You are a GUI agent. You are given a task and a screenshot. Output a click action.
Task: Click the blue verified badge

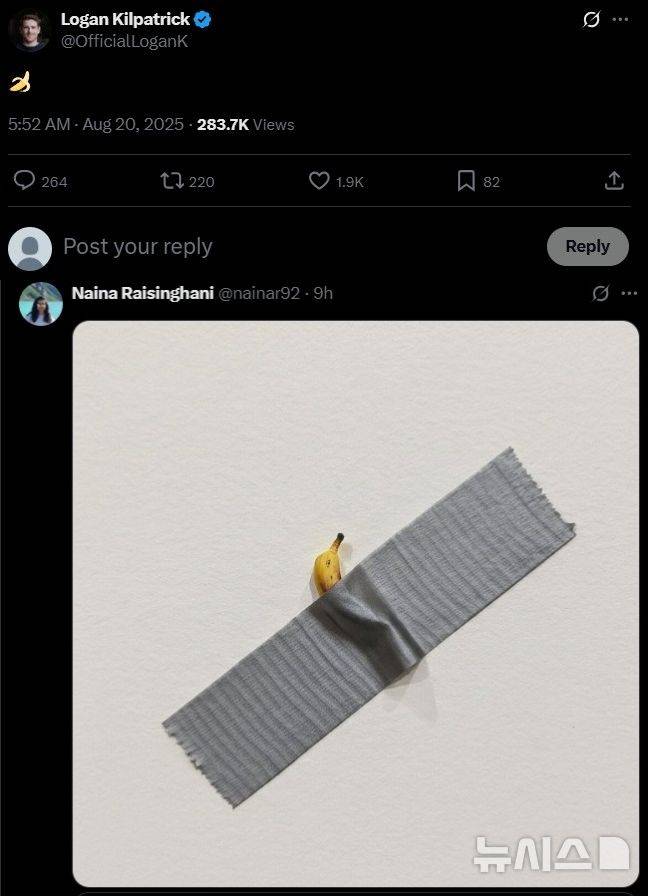point(203,19)
